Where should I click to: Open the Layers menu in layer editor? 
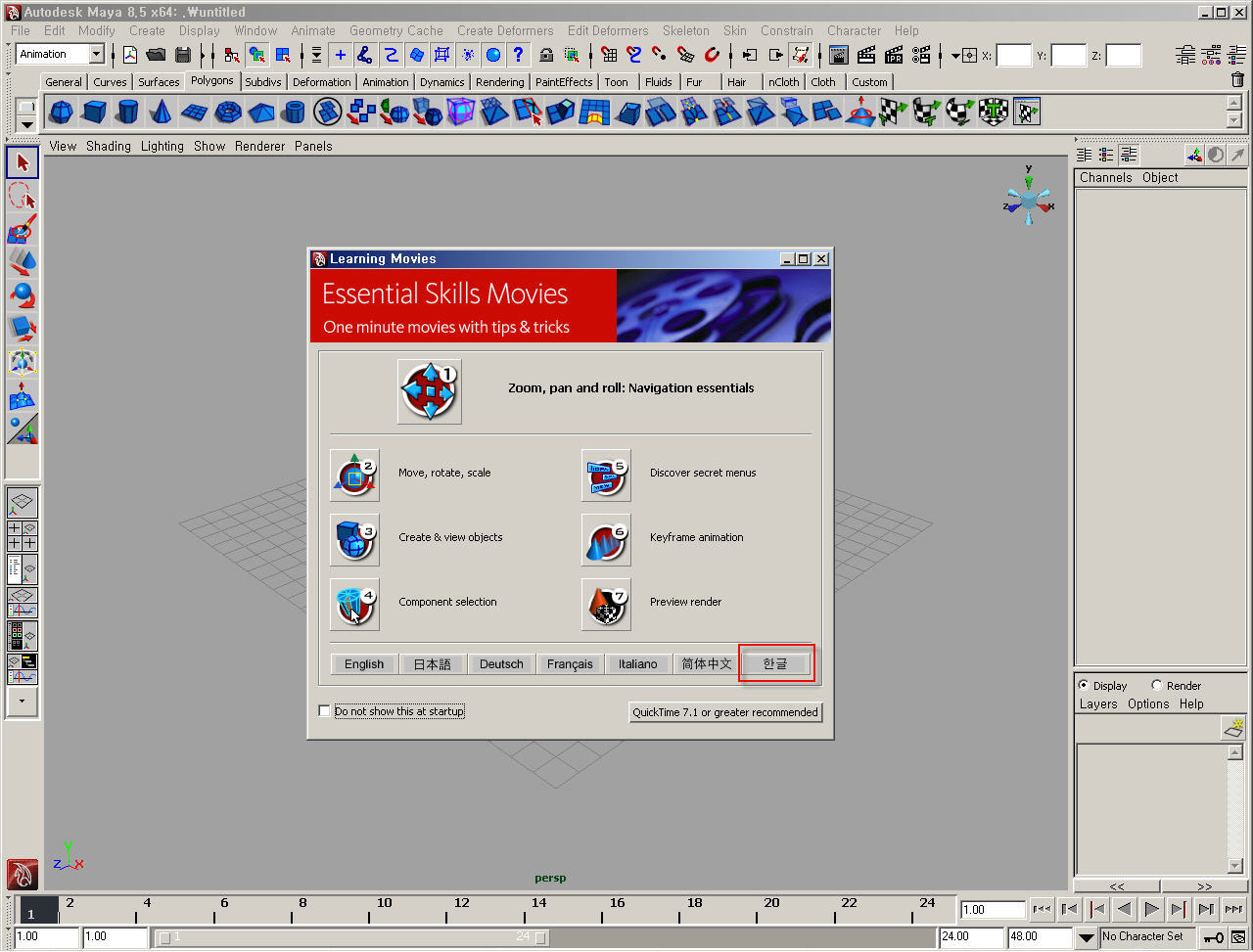tap(1097, 703)
